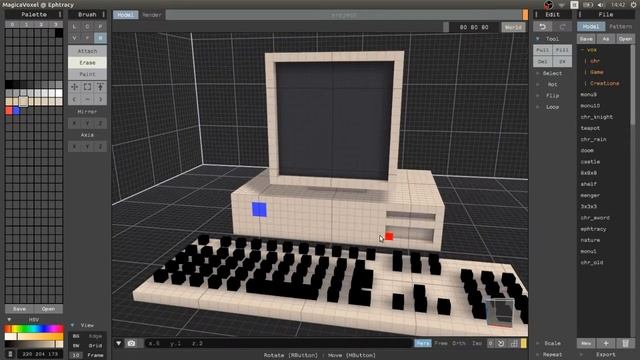Open the console arrow at viewport bottom

click(x=118, y=343)
